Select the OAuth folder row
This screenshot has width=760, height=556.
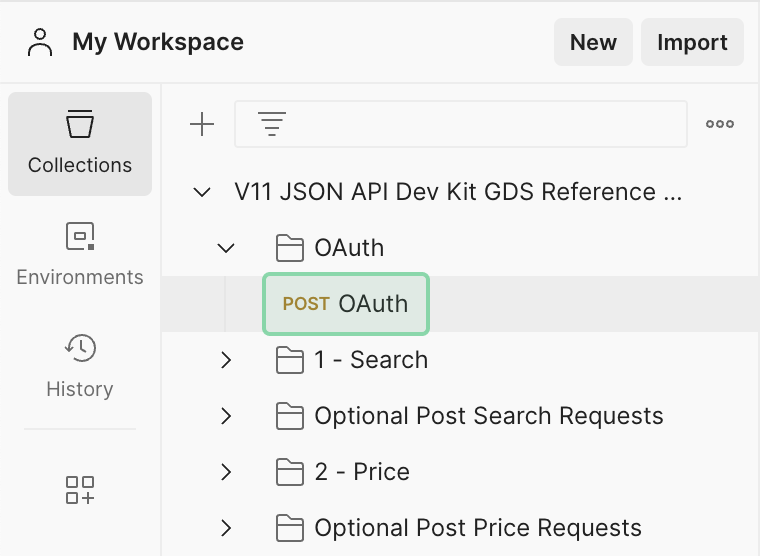coord(460,248)
